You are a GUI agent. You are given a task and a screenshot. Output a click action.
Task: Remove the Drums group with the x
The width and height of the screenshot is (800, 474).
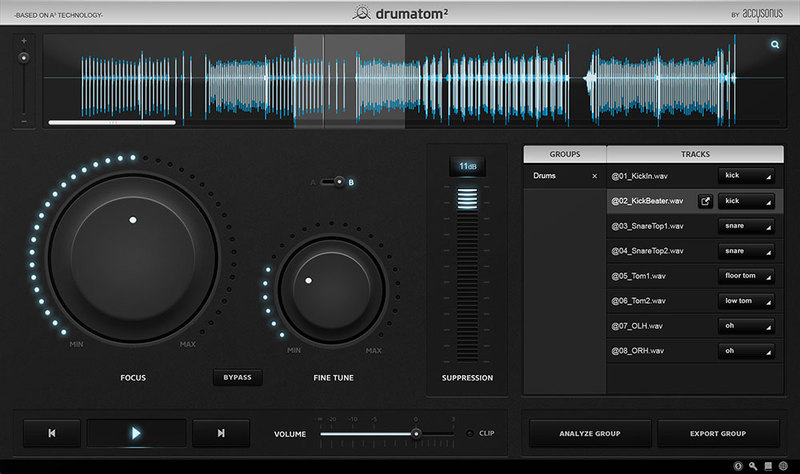coord(595,176)
